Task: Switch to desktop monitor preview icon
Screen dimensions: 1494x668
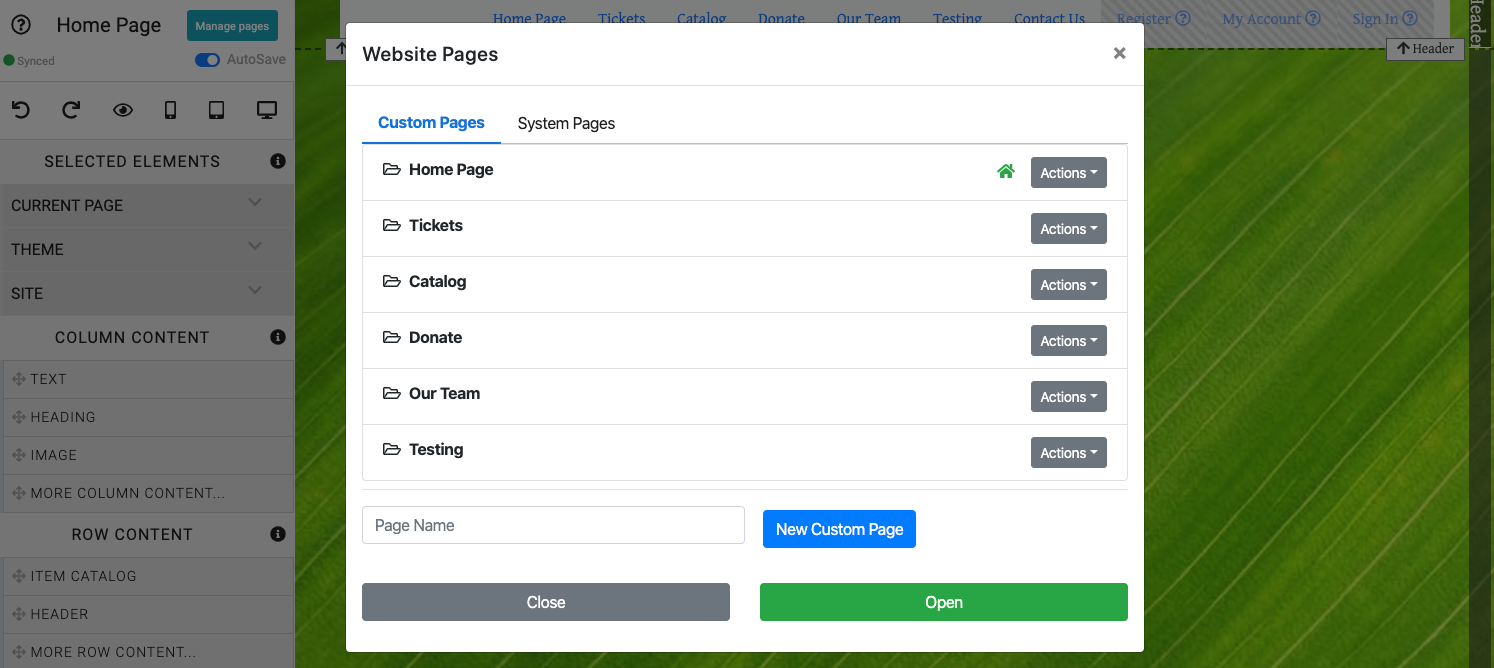Action: click(267, 110)
